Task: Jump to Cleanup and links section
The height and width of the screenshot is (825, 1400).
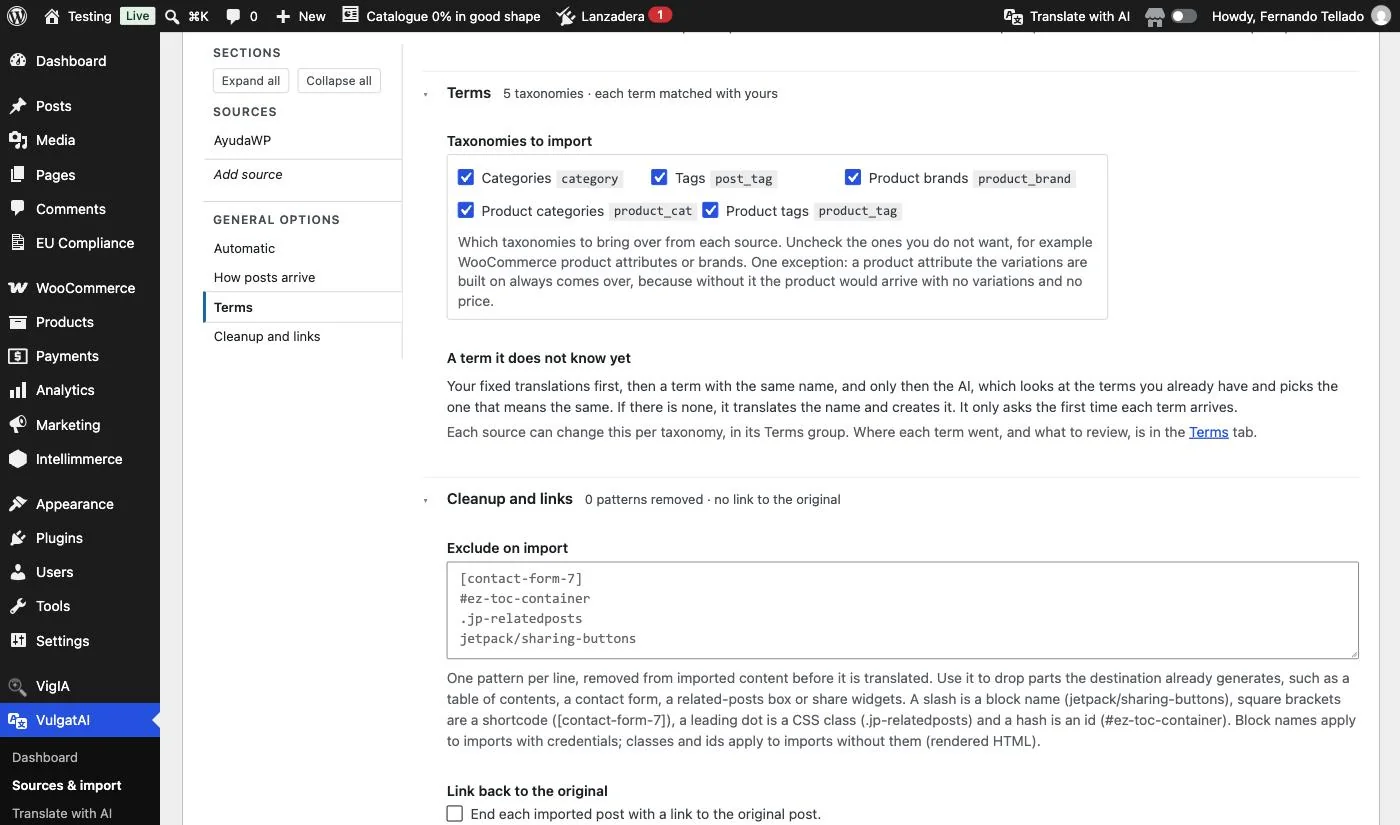Action: tap(267, 336)
